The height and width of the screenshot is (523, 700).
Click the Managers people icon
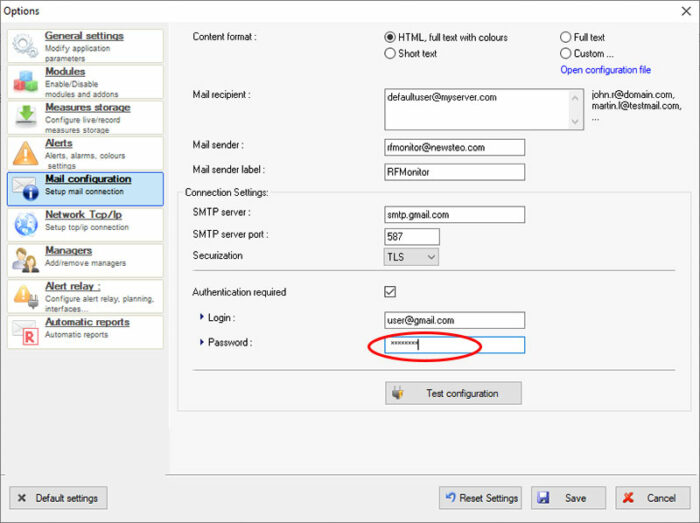click(x=25, y=260)
